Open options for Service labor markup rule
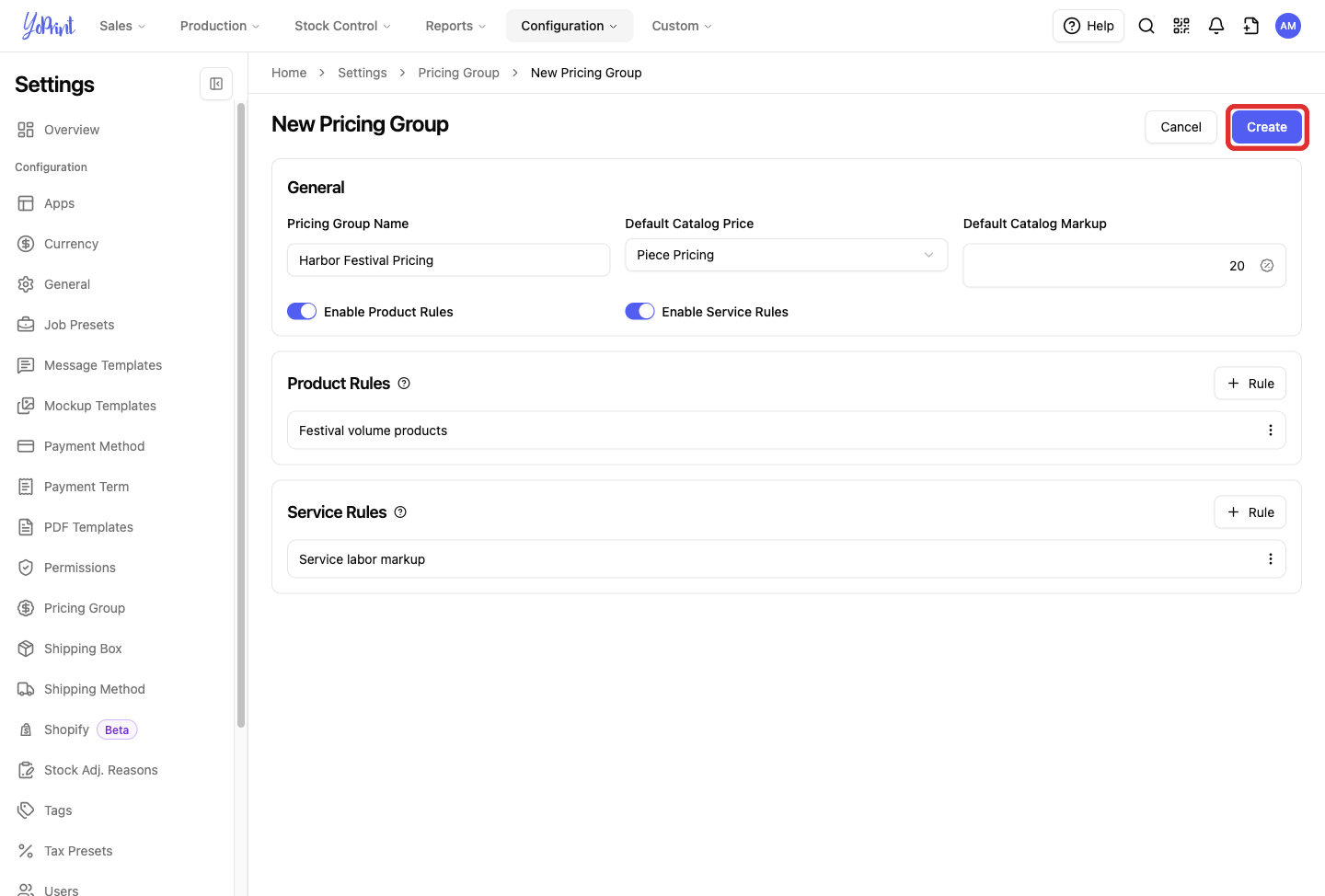Image resolution: width=1325 pixels, height=896 pixels. coord(1271,559)
